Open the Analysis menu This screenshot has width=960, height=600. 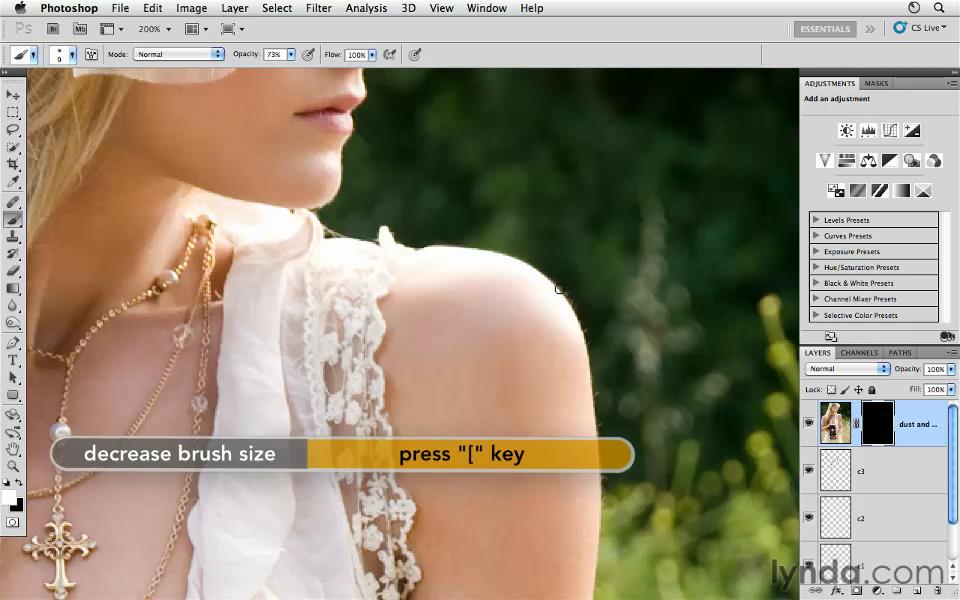tap(366, 8)
